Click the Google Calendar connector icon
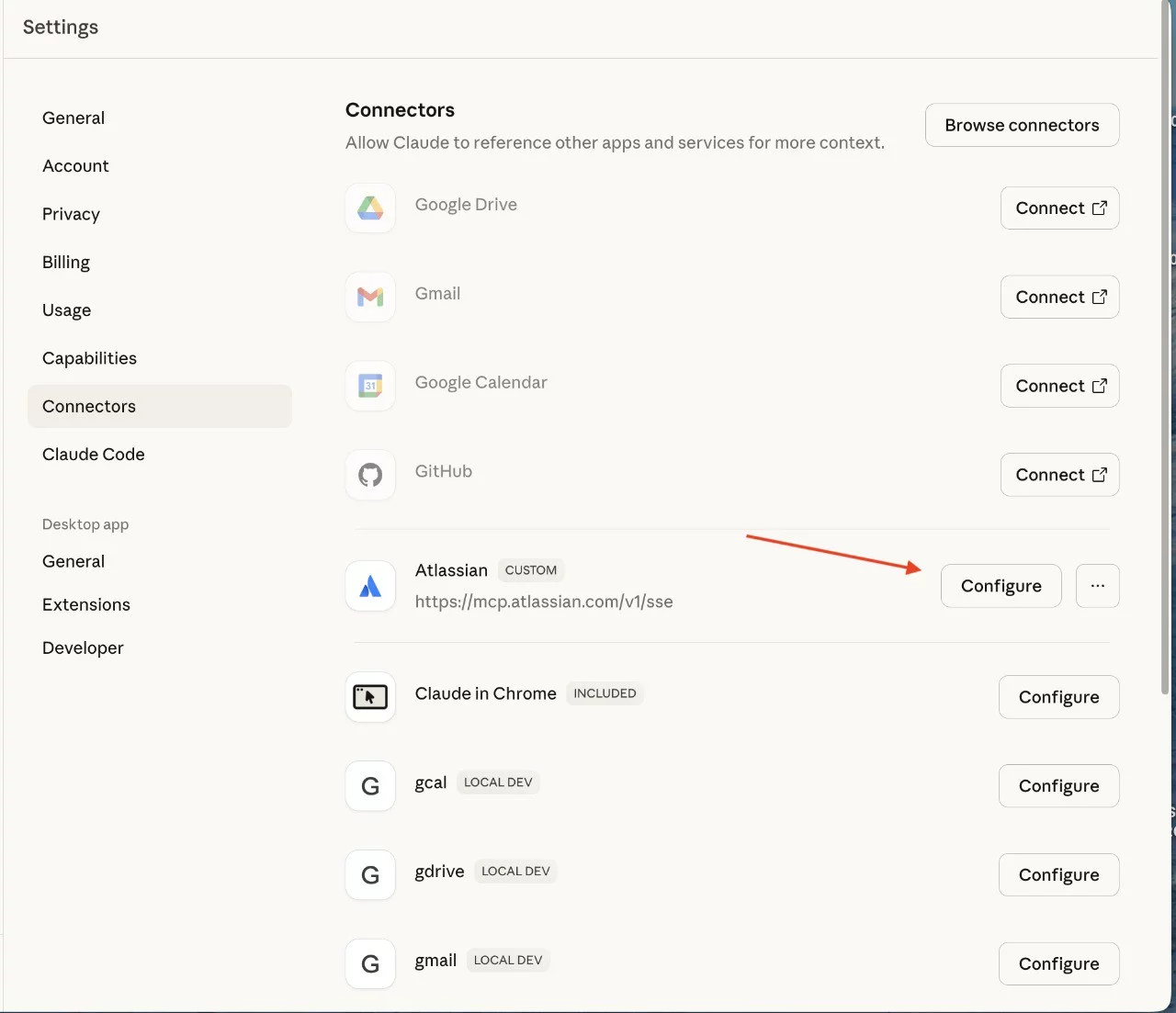The width and height of the screenshot is (1176, 1013). pos(369,386)
